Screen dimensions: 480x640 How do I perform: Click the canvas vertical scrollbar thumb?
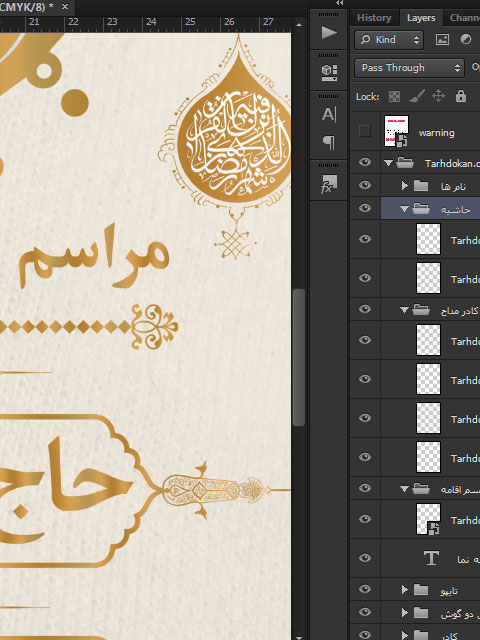(299, 358)
